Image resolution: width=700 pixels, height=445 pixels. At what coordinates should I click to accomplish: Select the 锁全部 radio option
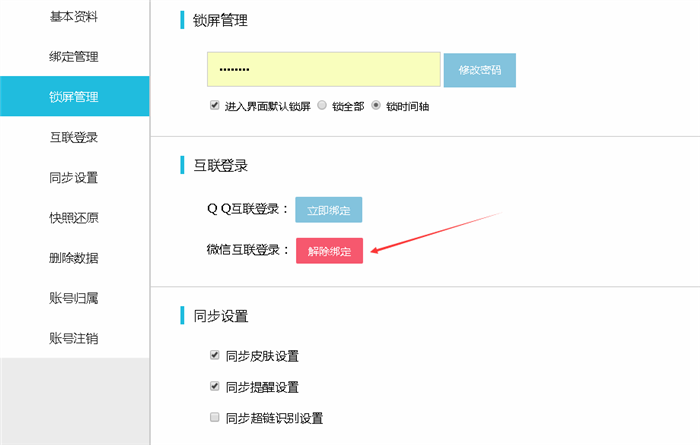(x=322, y=105)
